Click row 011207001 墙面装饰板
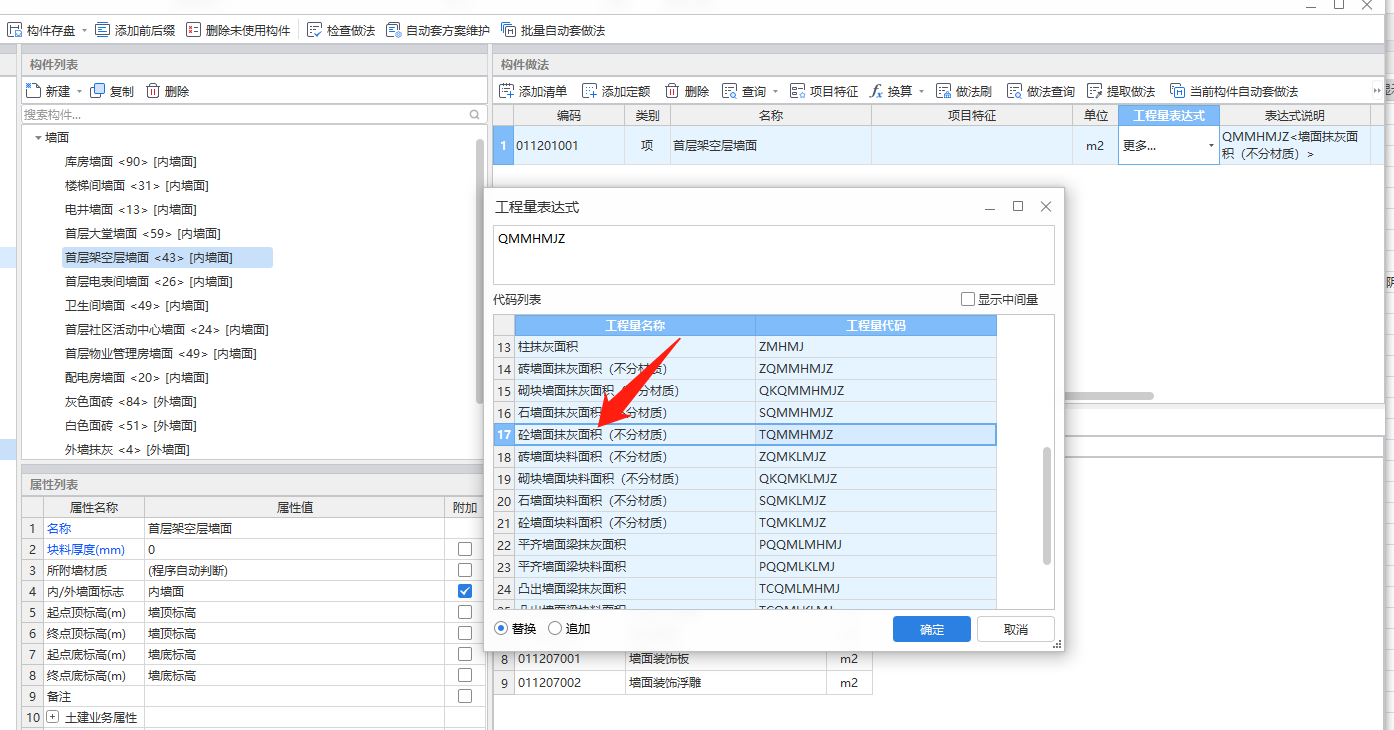This screenshot has width=1394, height=730. (683, 659)
